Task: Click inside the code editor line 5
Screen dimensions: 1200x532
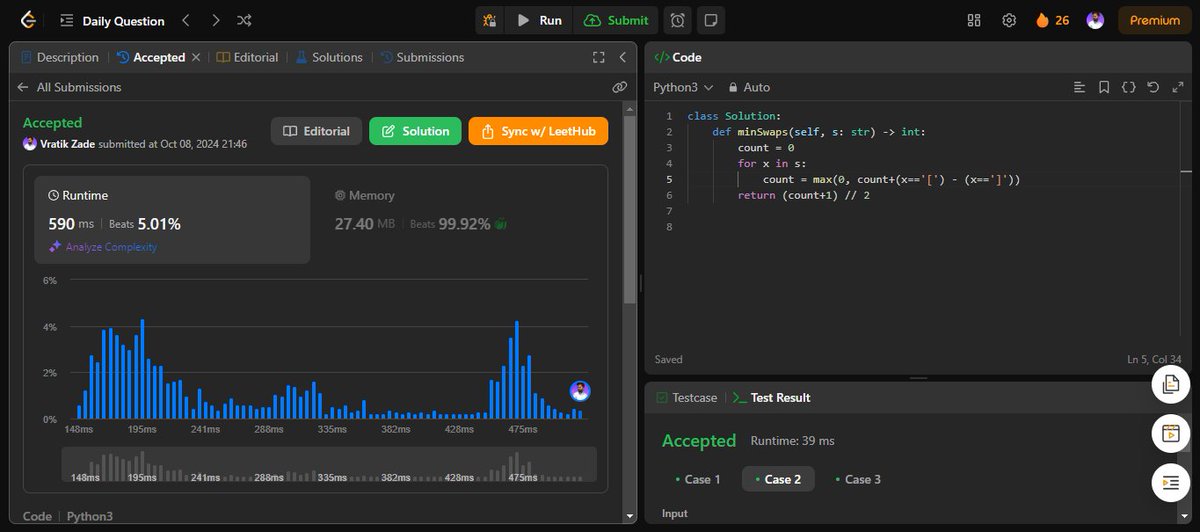Action: [890, 179]
